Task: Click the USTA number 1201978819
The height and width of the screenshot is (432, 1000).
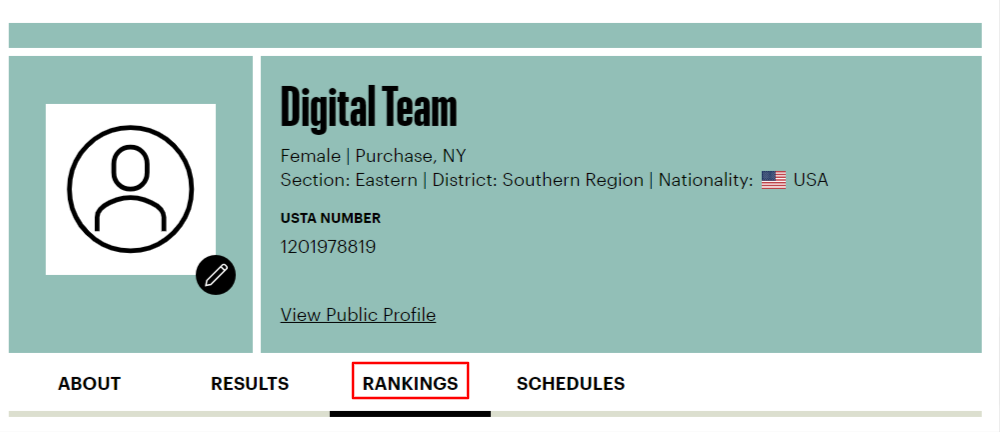Action: [x=328, y=247]
